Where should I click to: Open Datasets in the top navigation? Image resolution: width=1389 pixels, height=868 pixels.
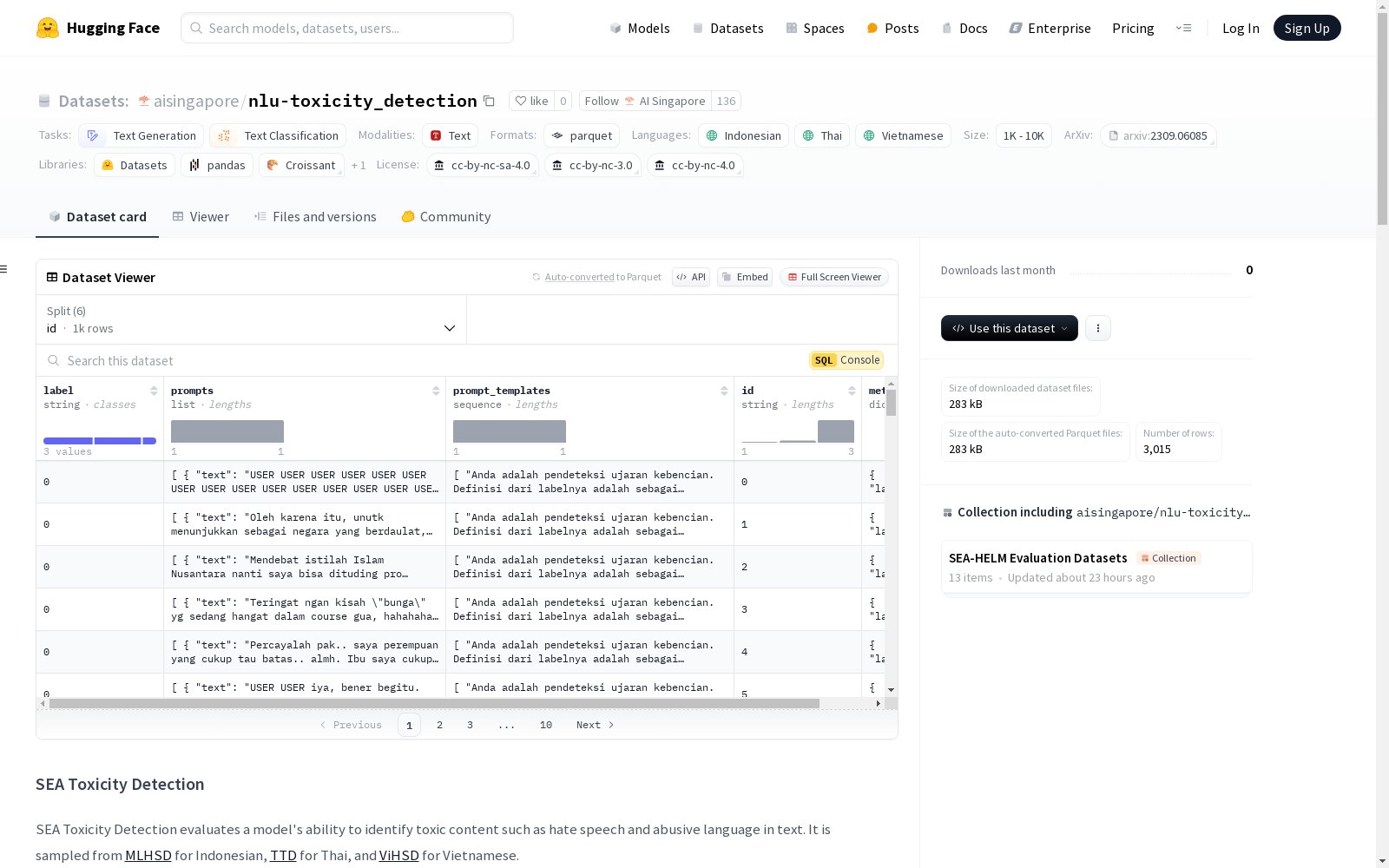point(727,28)
